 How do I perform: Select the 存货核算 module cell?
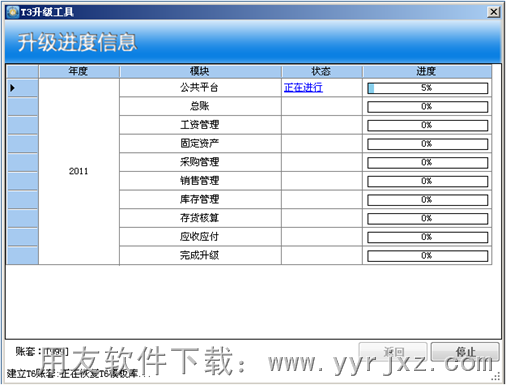(200, 219)
